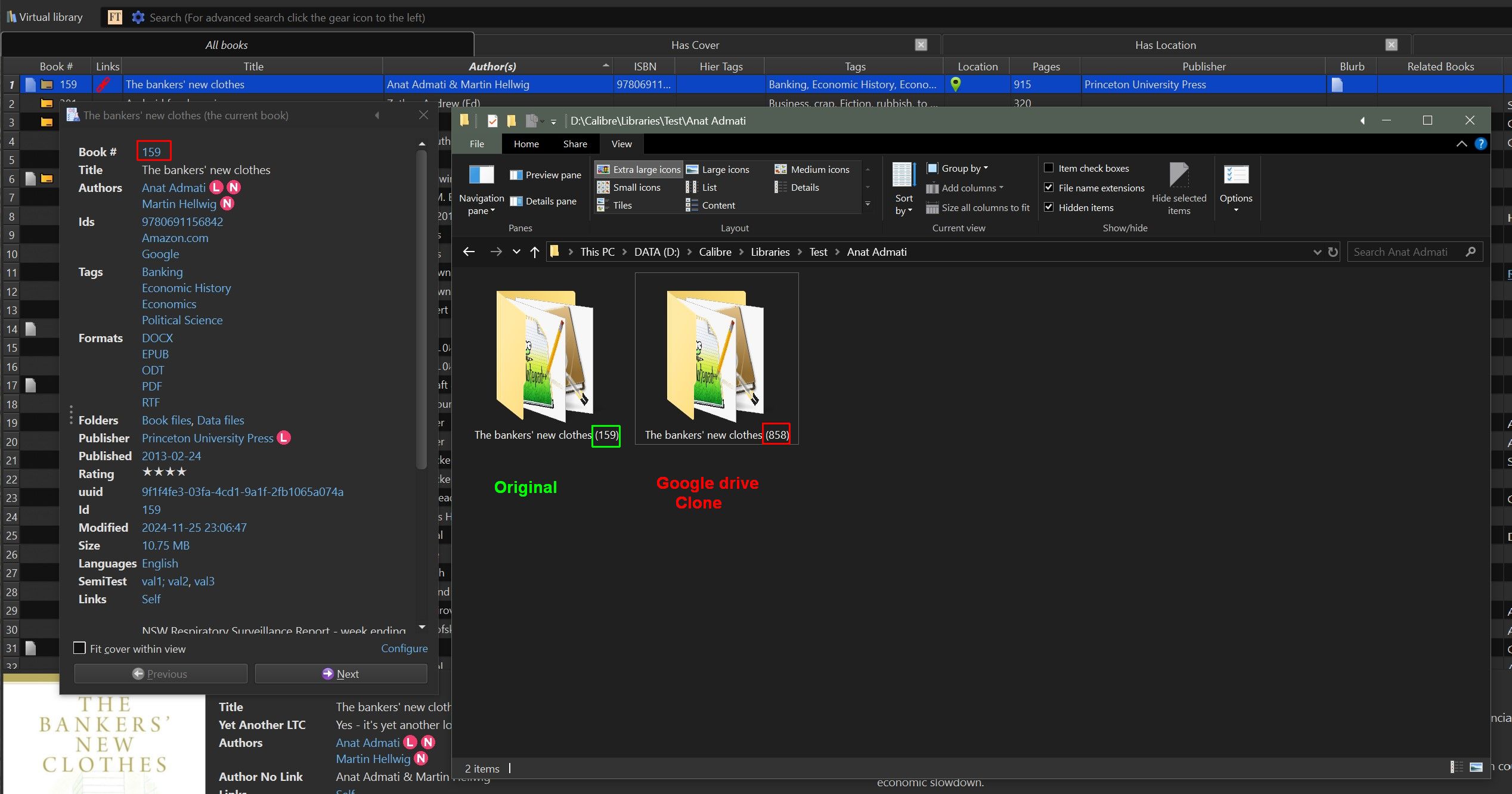The width and height of the screenshot is (1512, 794).
Task: Click the Next button
Action: [x=341, y=674]
